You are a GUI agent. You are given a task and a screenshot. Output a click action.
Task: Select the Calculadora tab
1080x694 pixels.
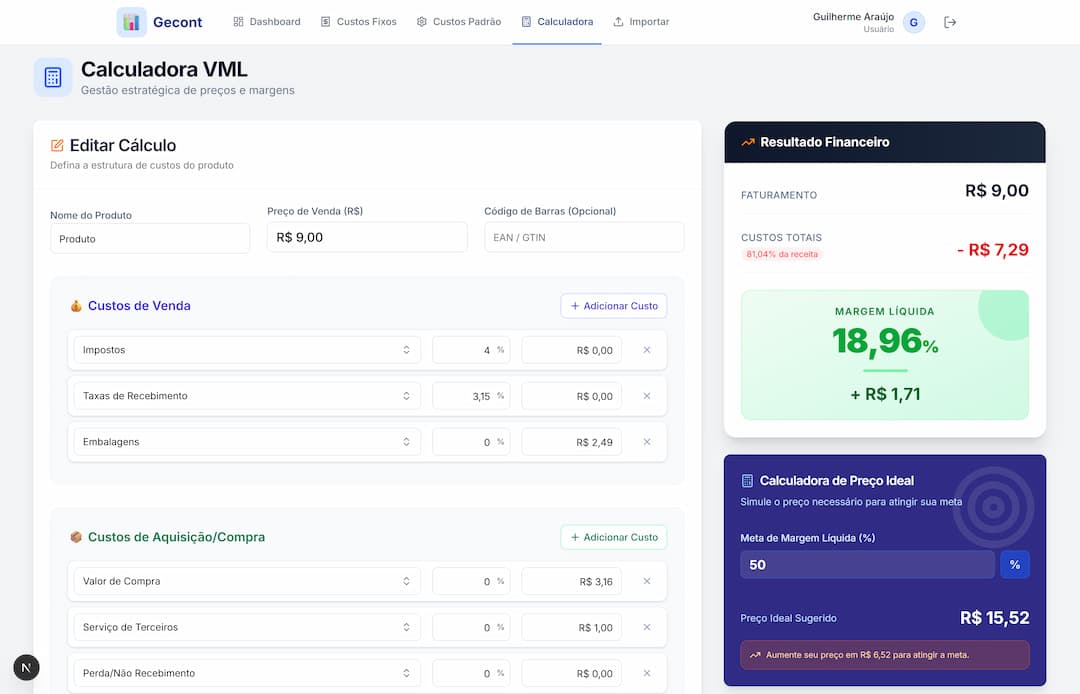[x=557, y=21]
